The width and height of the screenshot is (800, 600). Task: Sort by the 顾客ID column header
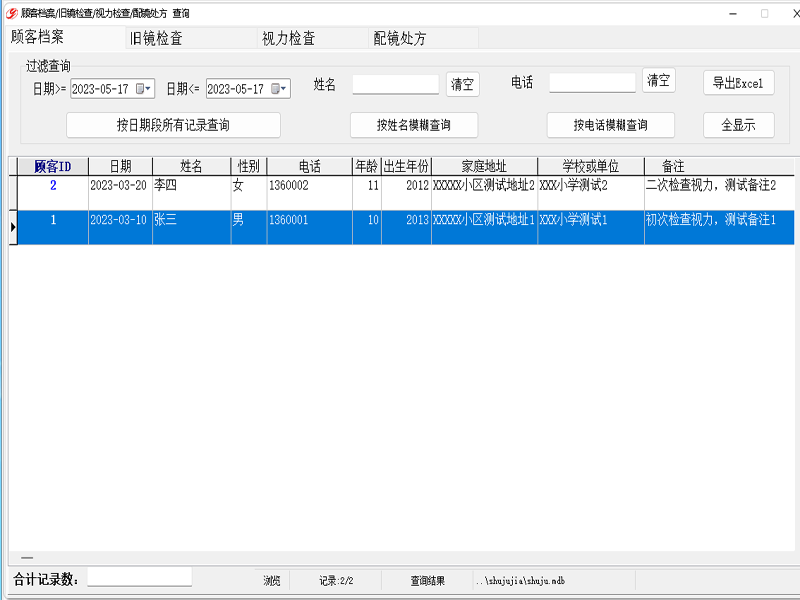[x=53, y=166]
